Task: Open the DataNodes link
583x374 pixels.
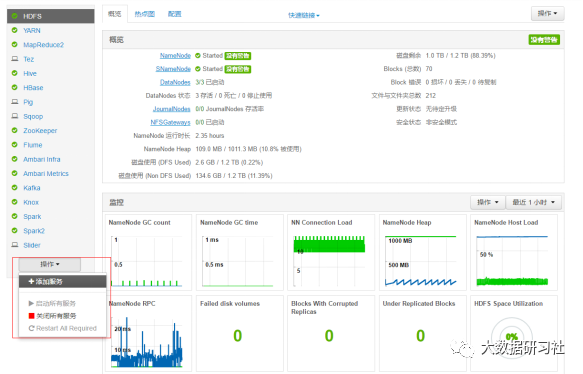Action: coord(175,82)
